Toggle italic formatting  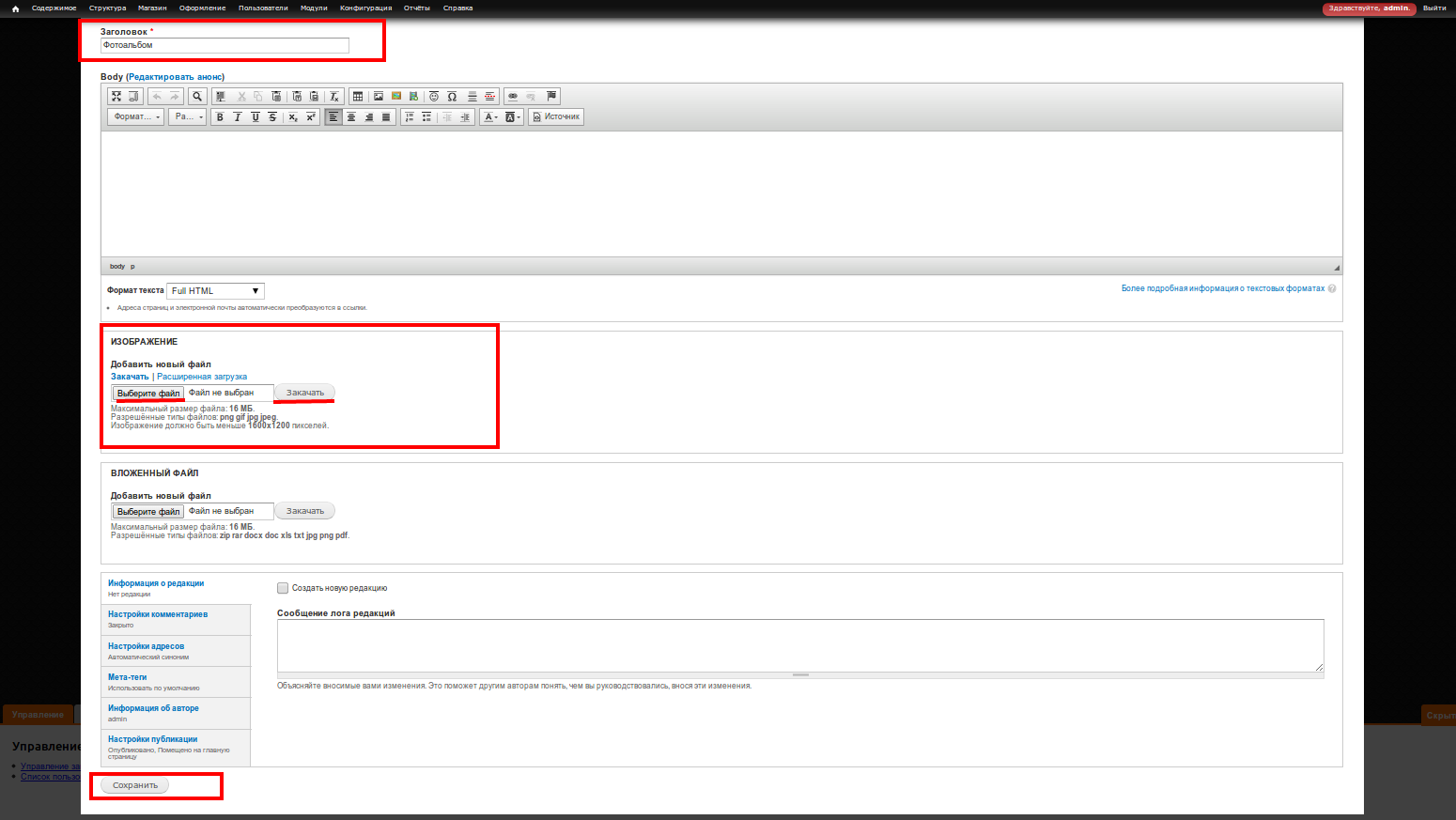point(238,117)
